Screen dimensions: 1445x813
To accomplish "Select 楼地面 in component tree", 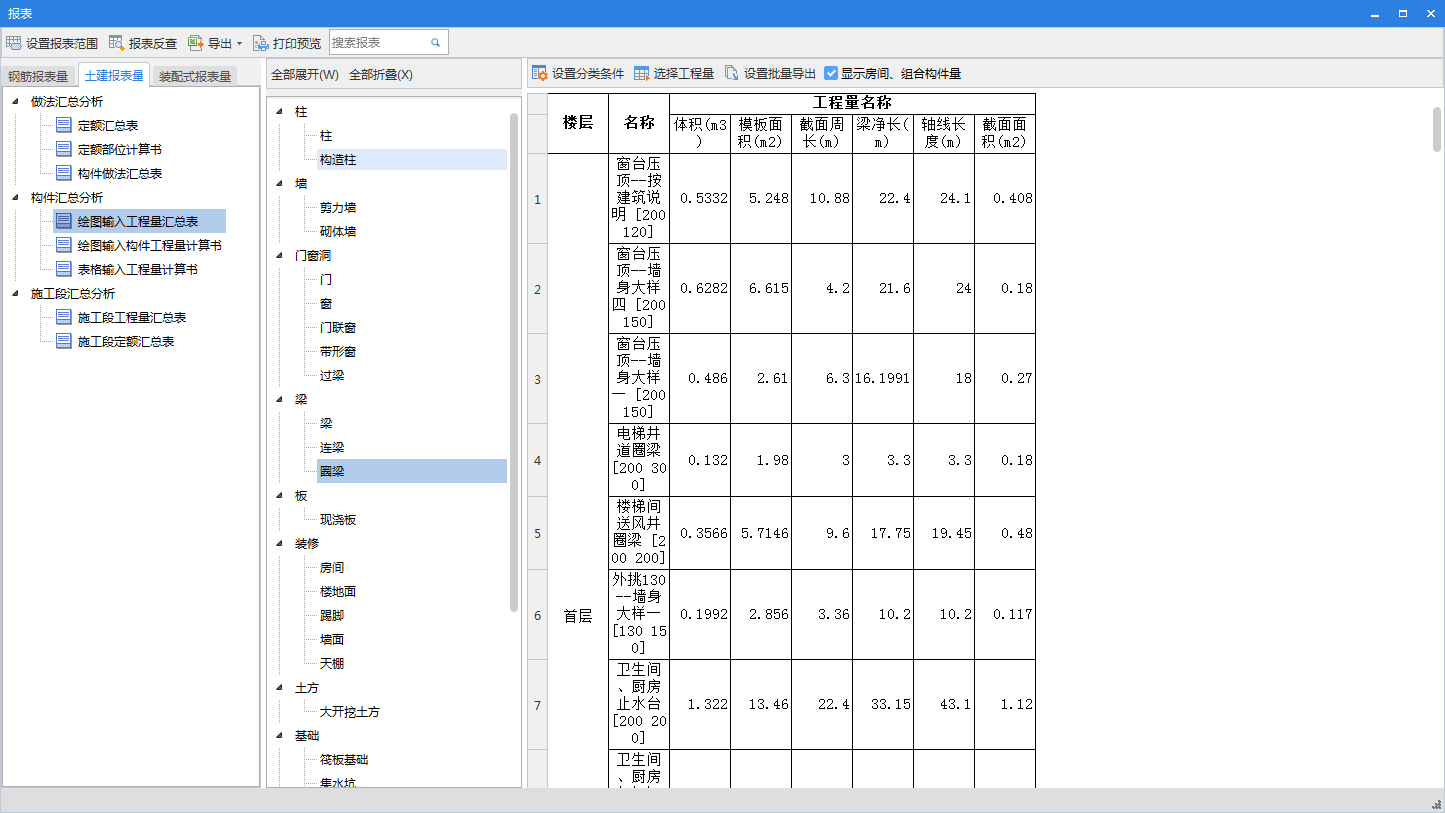I will [x=338, y=591].
